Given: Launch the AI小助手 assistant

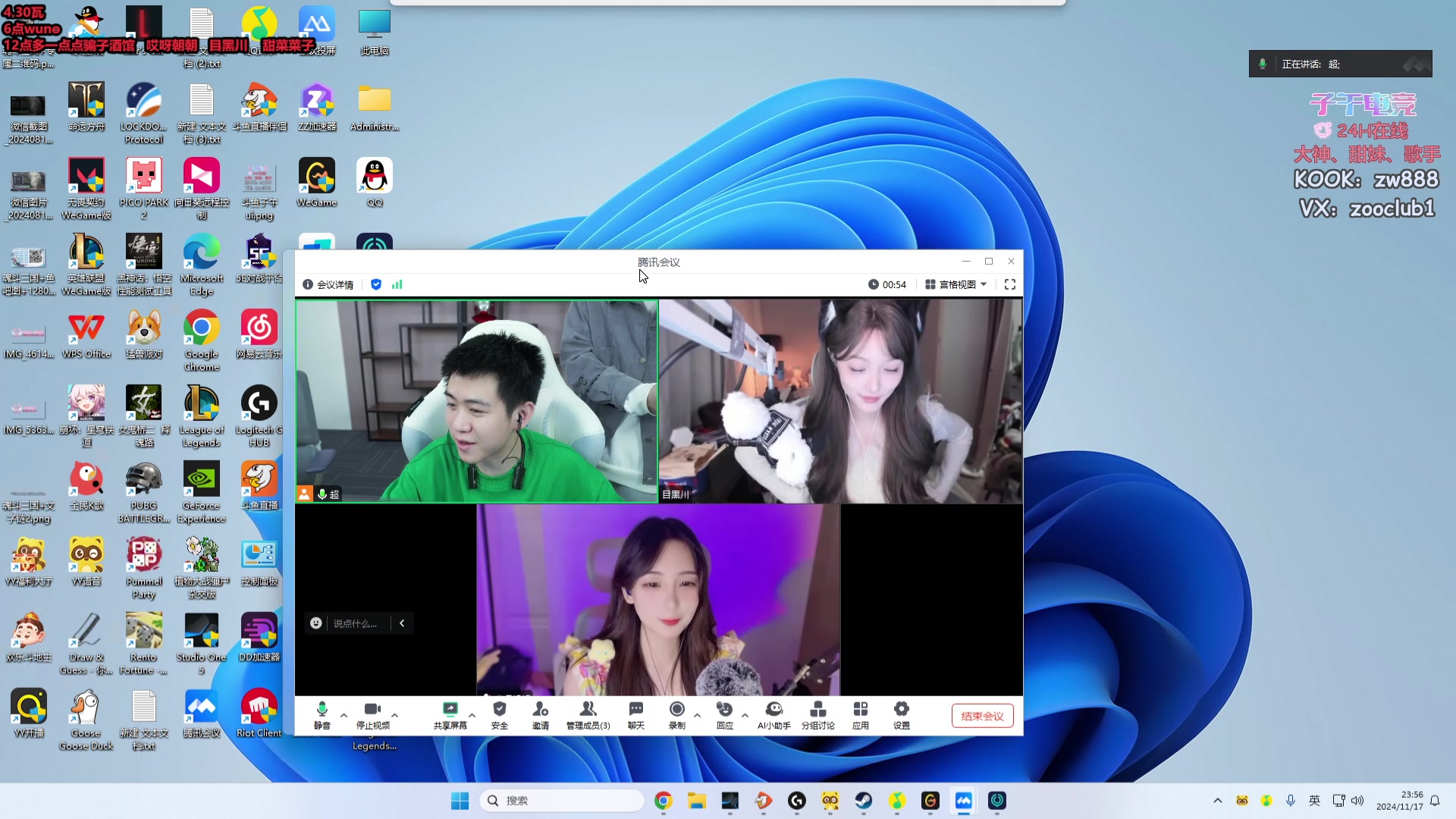Looking at the screenshot, I should (773, 715).
